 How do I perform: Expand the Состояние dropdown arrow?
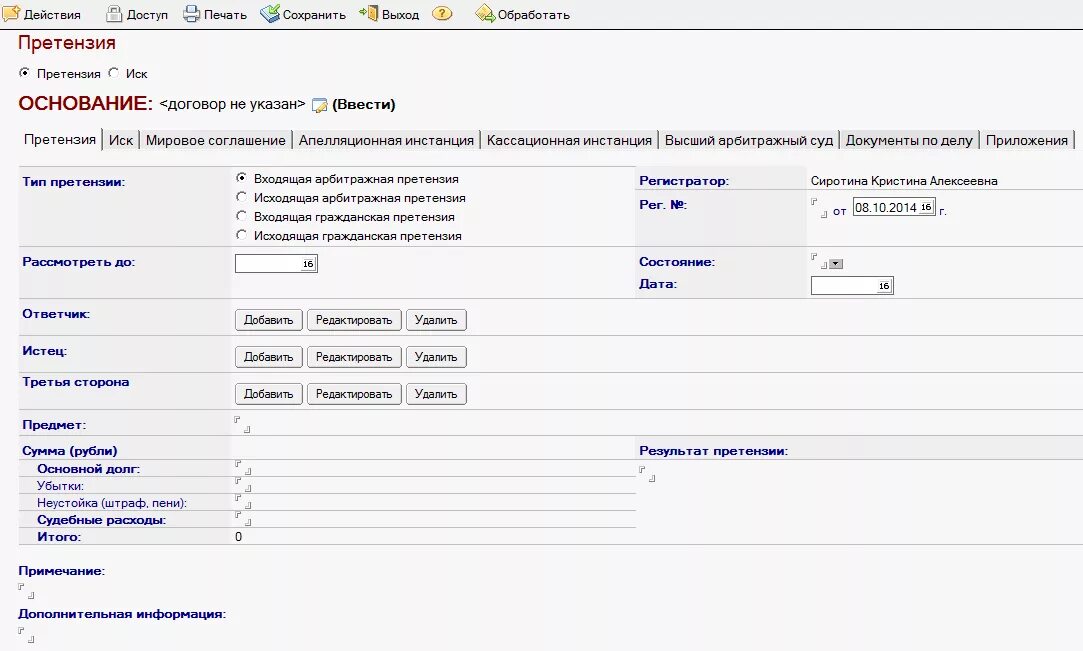(x=836, y=264)
